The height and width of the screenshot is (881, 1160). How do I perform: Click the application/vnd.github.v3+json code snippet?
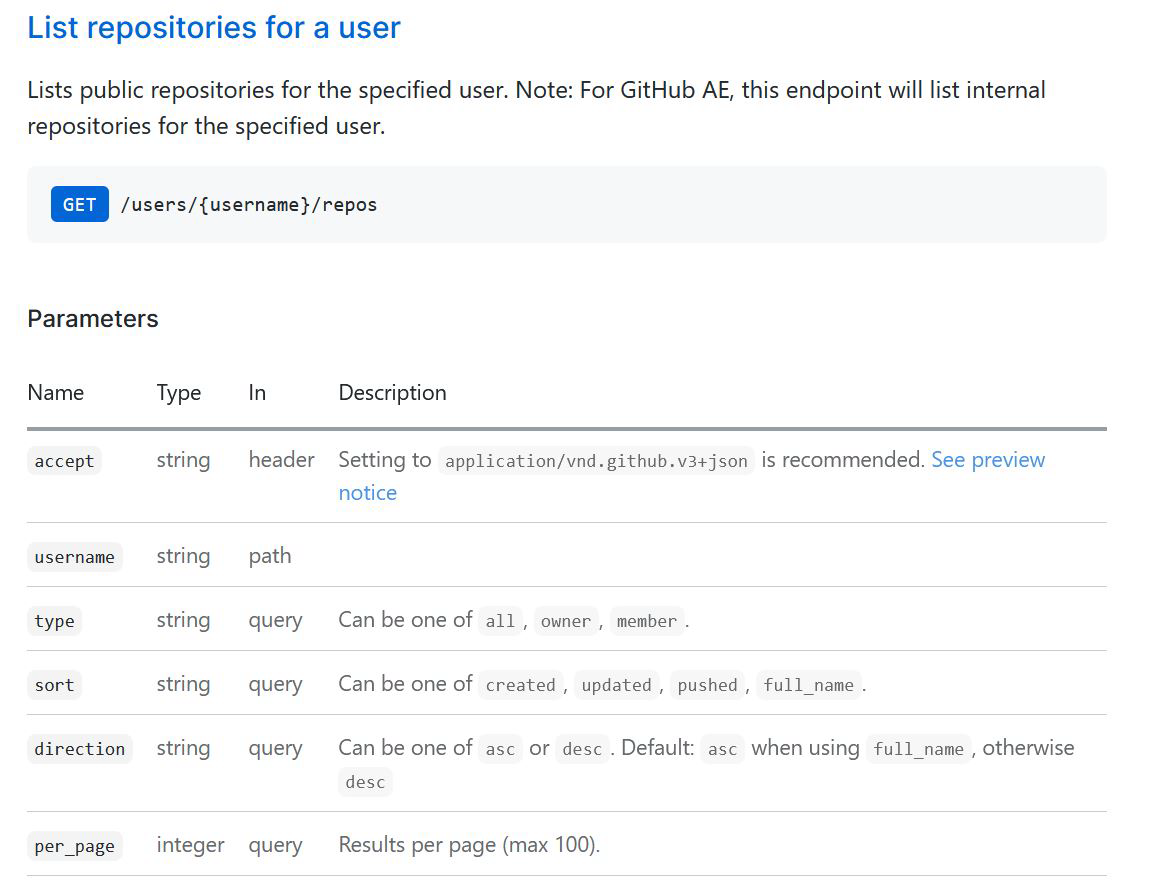[x=596, y=461]
